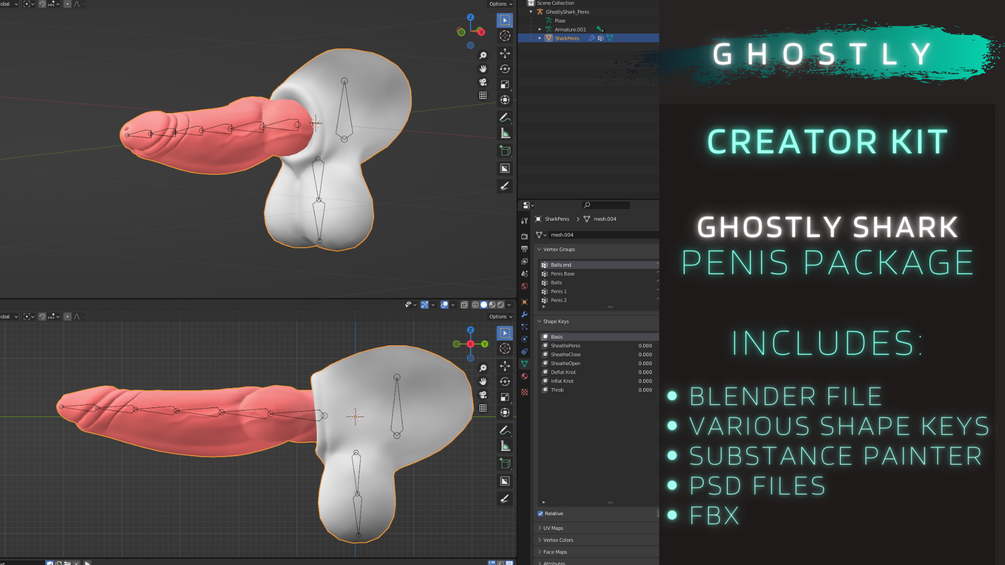The height and width of the screenshot is (565, 1005).
Task: Click the mesh.004 data name field
Action: (602, 235)
